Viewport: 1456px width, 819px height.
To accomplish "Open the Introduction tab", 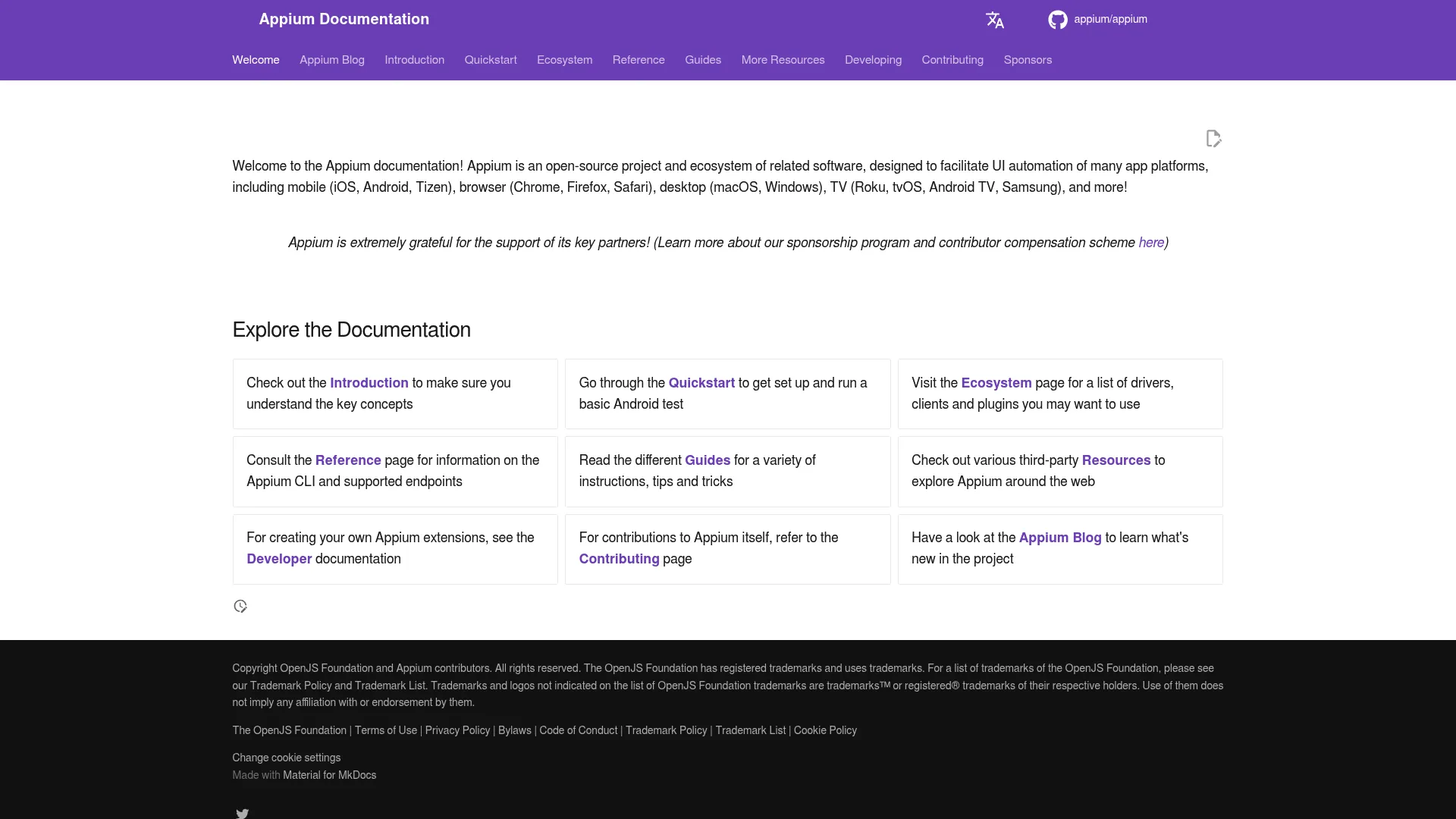I will point(415,60).
